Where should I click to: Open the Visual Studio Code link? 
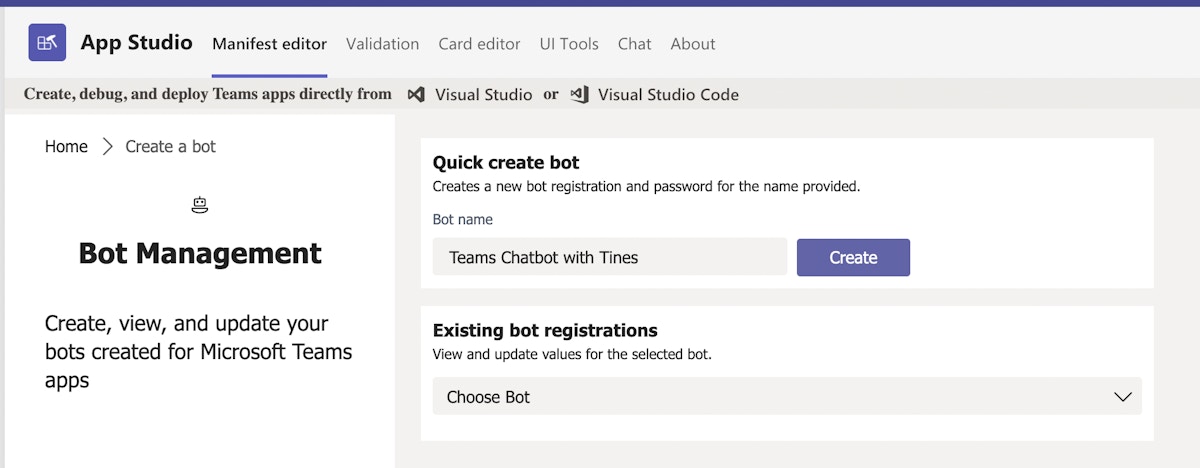point(668,95)
